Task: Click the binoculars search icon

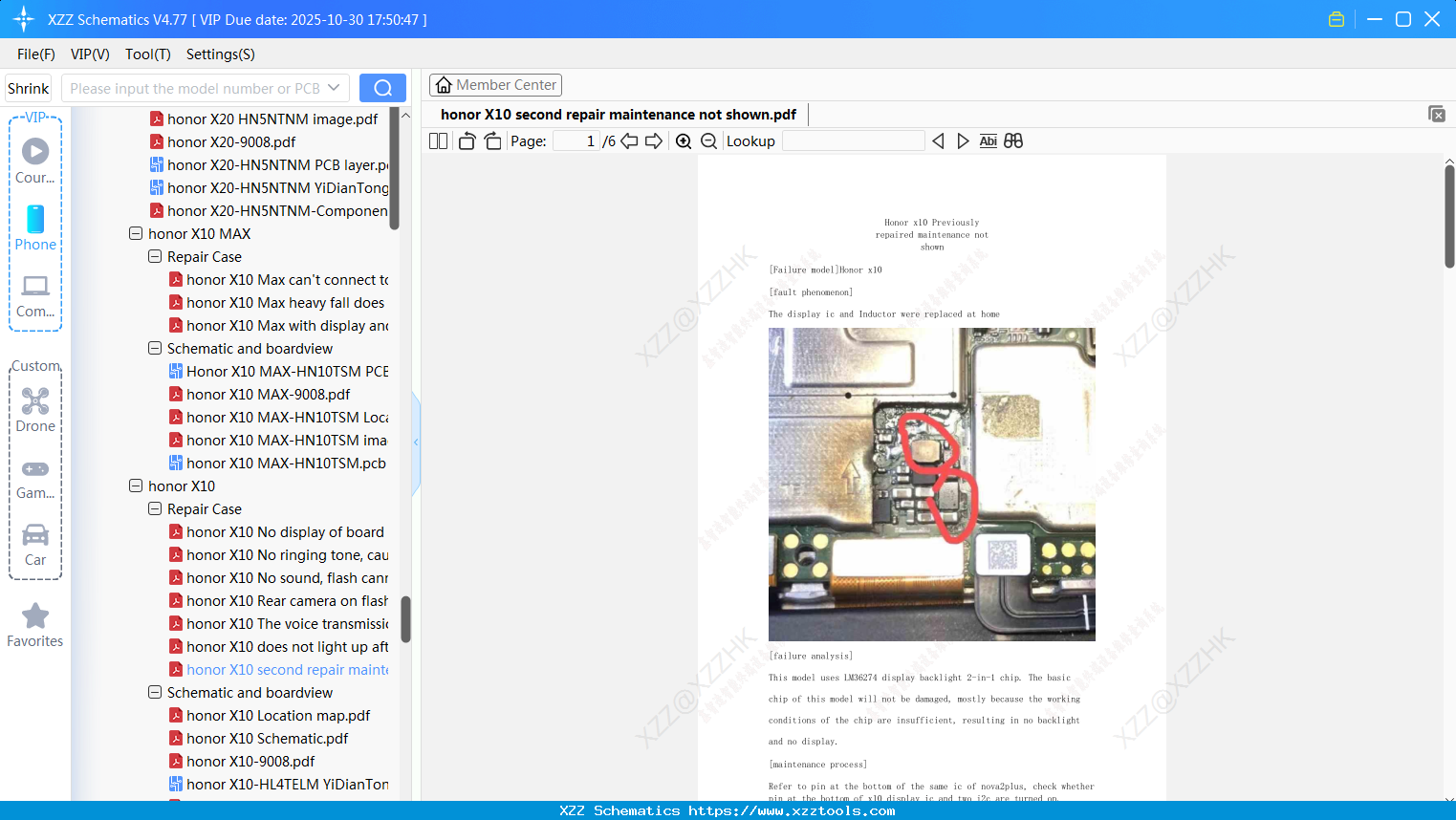Action: click(1013, 141)
